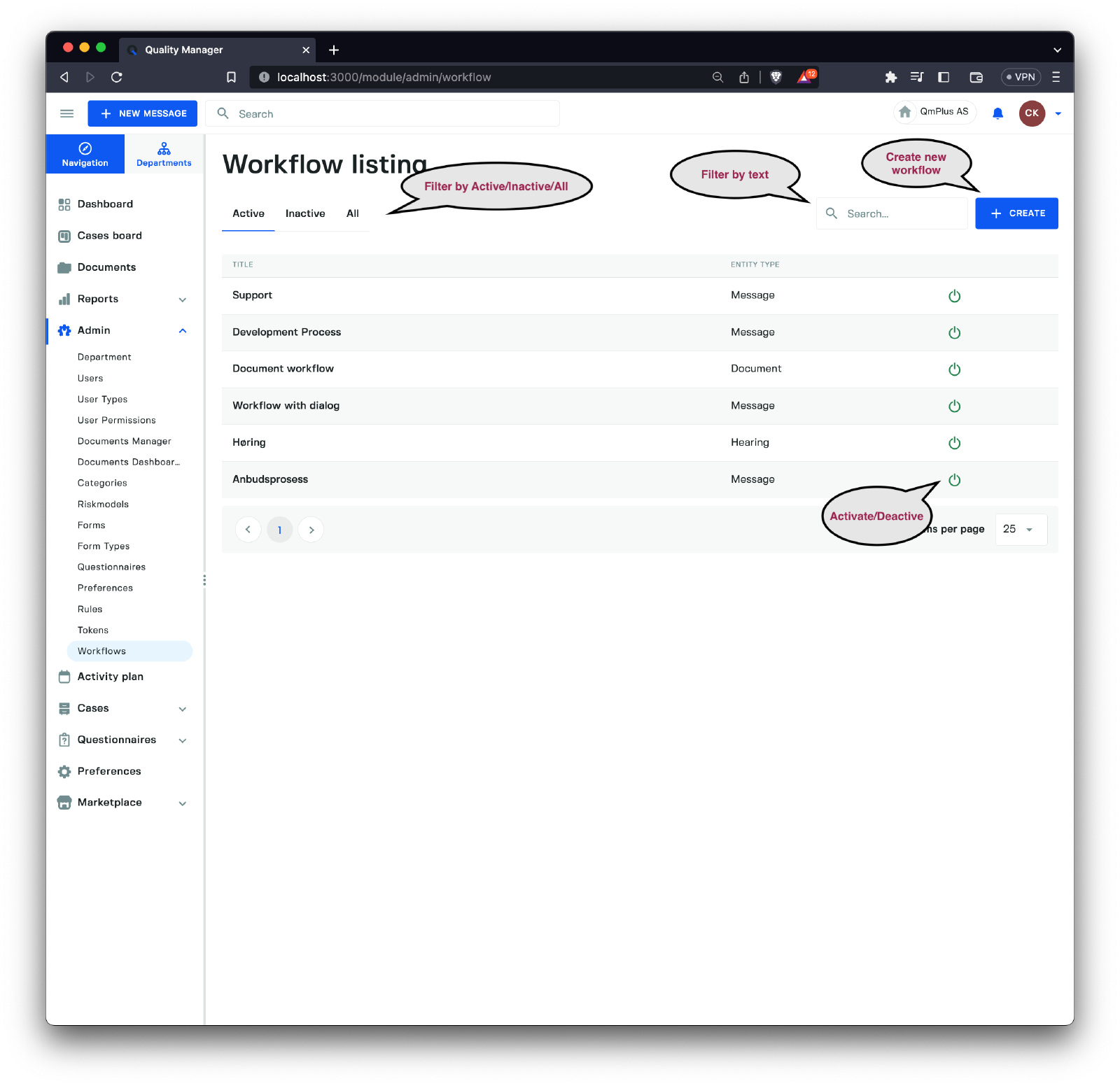The image size is (1120, 1086).
Task: Expand the Reports menu chevron
Action: click(183, 299)
